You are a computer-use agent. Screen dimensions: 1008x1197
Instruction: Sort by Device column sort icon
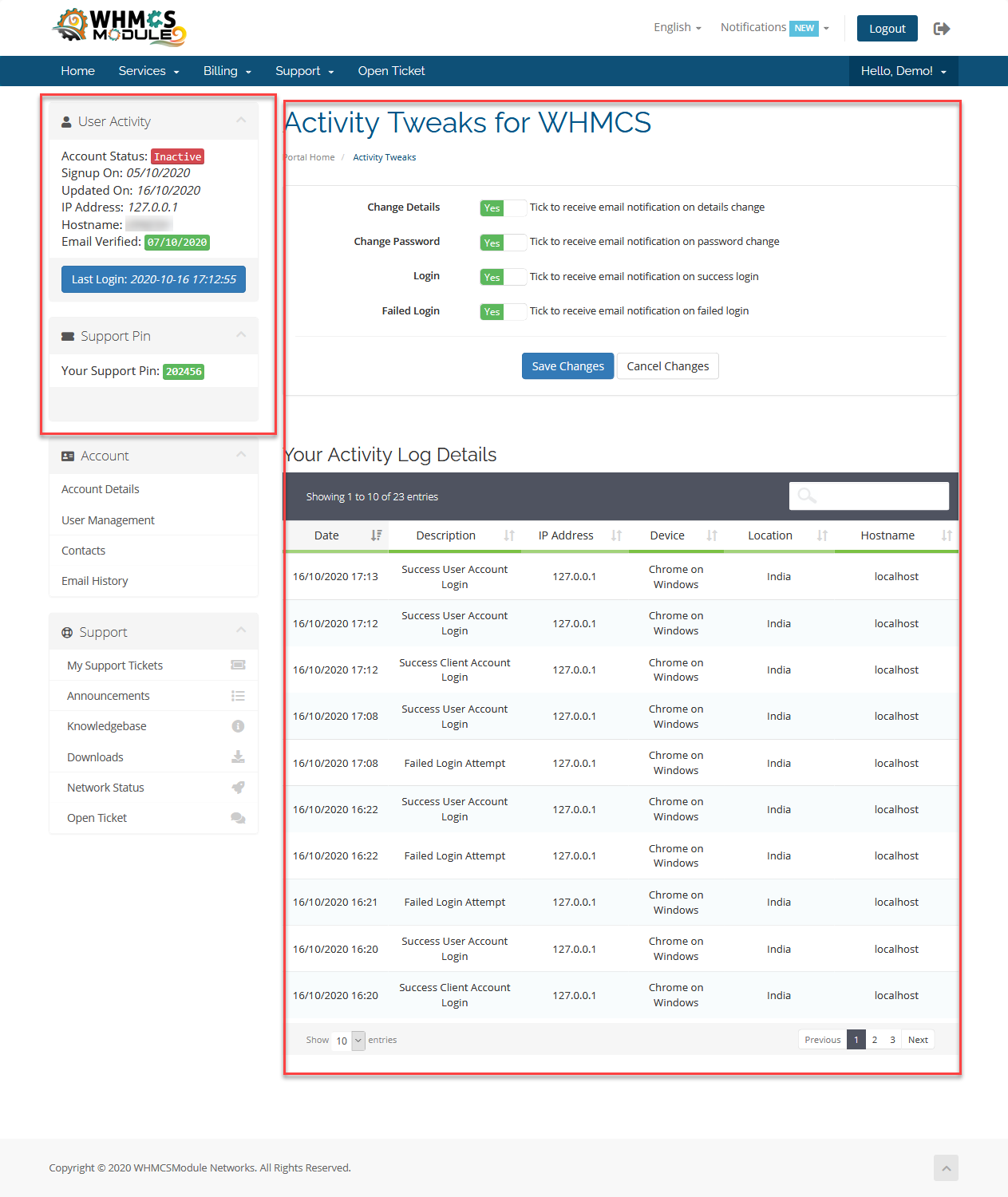pyautogui.click(x=712, y=535)
